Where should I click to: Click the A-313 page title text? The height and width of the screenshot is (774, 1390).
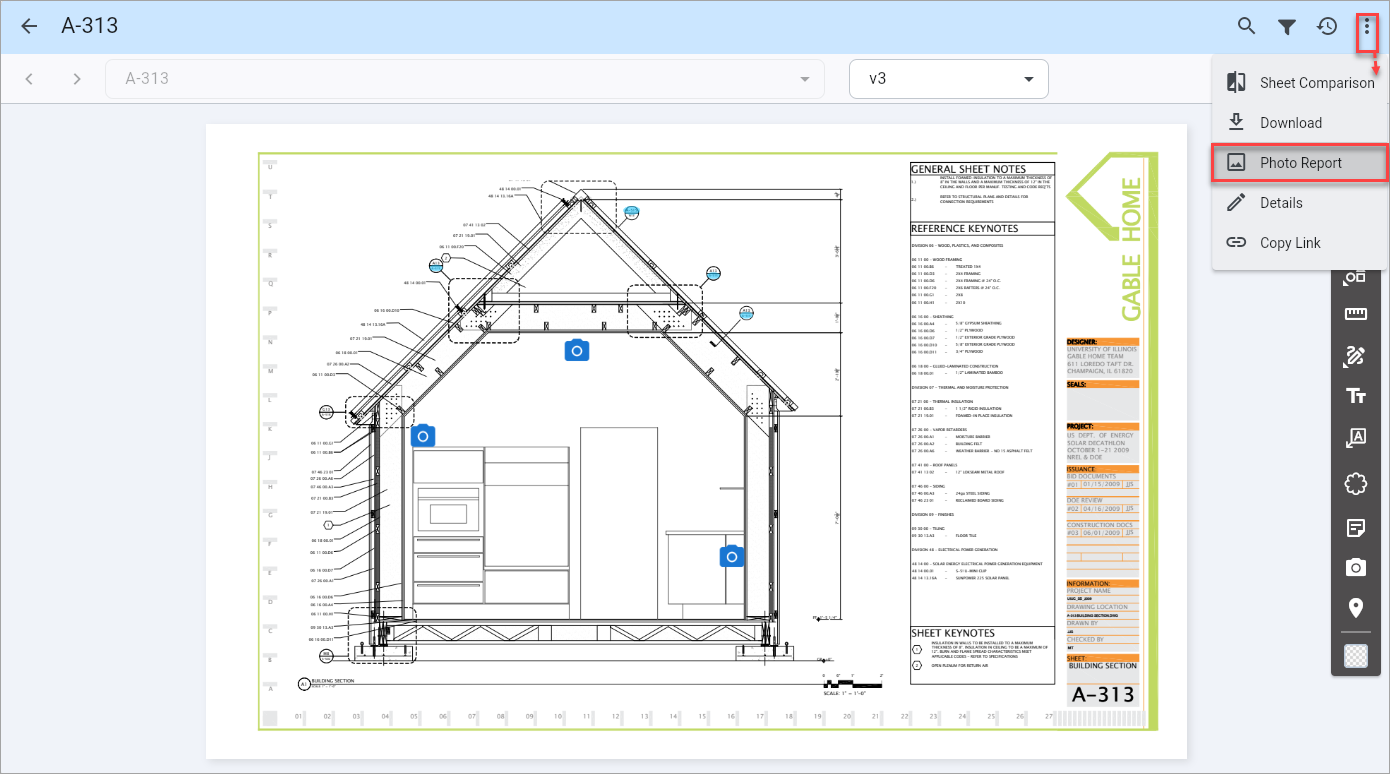pyautogui.click(x=90, y=26)
